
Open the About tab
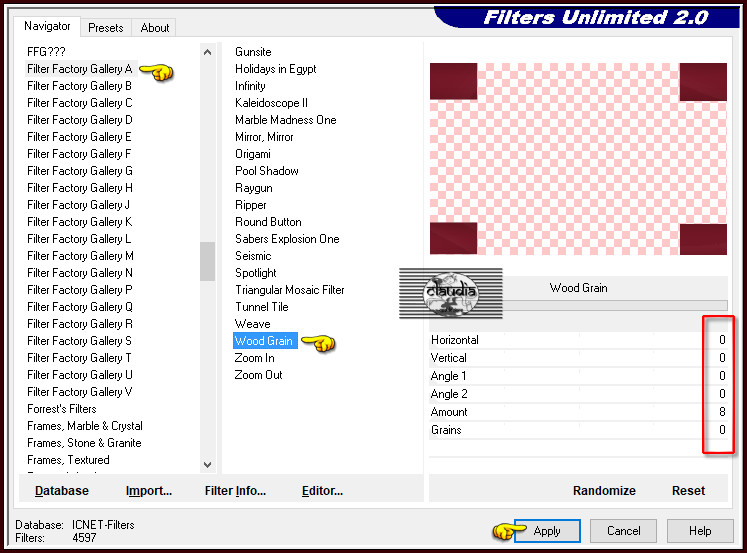(154, 28)
